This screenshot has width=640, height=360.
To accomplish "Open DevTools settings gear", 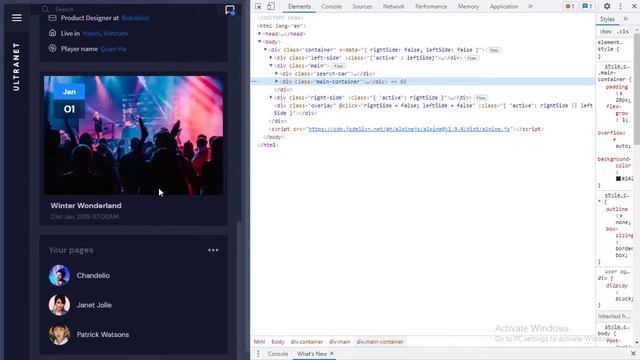I will point(607,6).
